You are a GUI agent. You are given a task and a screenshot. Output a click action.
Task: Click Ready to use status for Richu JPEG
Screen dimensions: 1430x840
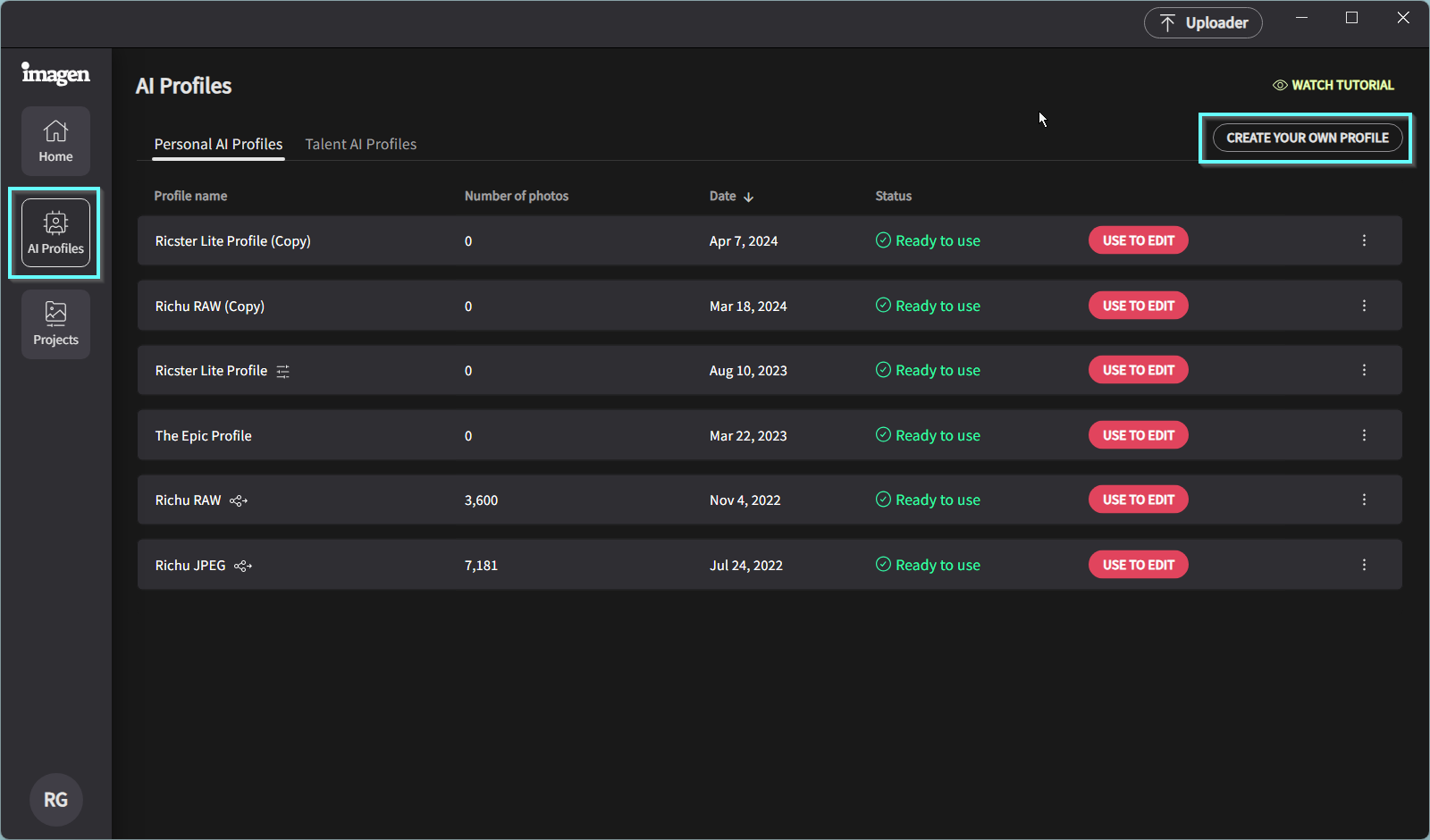pyautogui.click(x=928, y=565)
